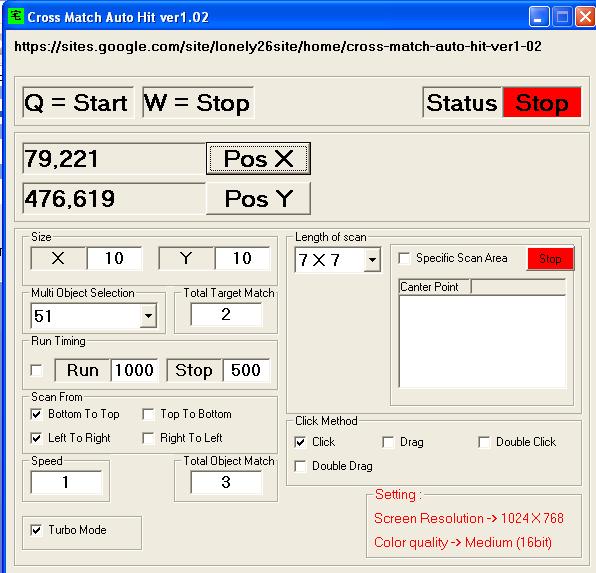Click the Size X value field
This screenshot has width=596, height=573.
(114, 259)
